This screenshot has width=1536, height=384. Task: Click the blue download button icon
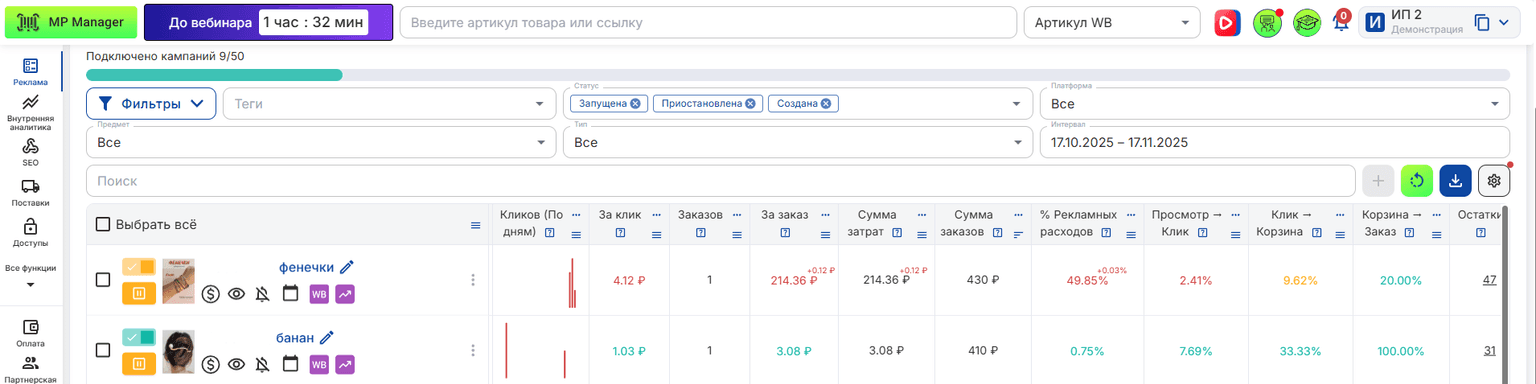pos(1455,180)
